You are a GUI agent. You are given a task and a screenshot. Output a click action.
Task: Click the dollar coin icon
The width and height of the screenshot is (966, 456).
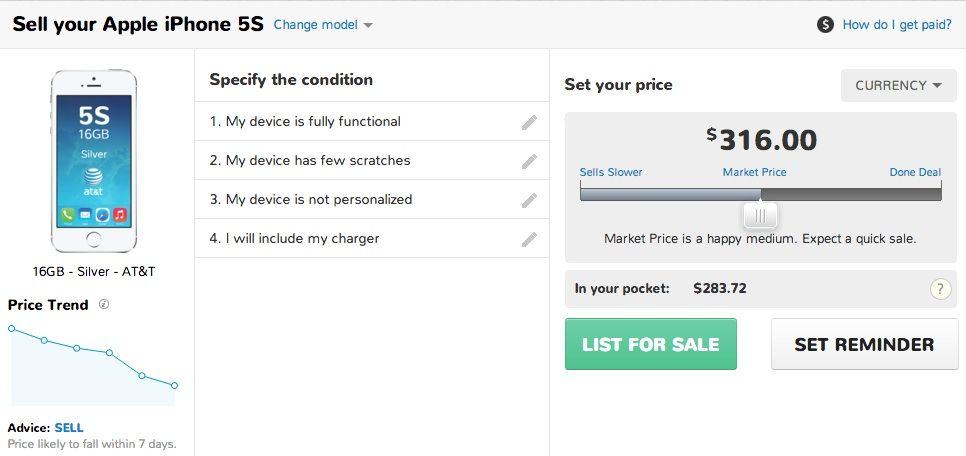[825, 25]
